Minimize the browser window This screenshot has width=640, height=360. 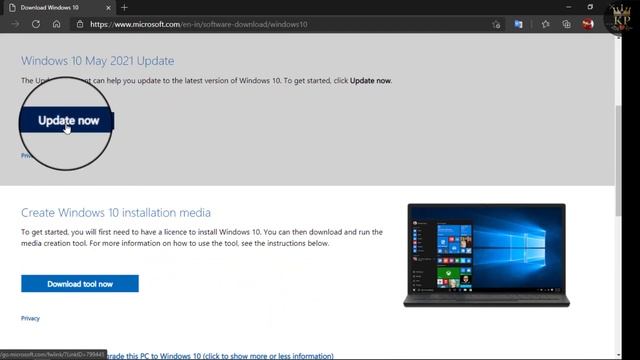click(569, 7)
